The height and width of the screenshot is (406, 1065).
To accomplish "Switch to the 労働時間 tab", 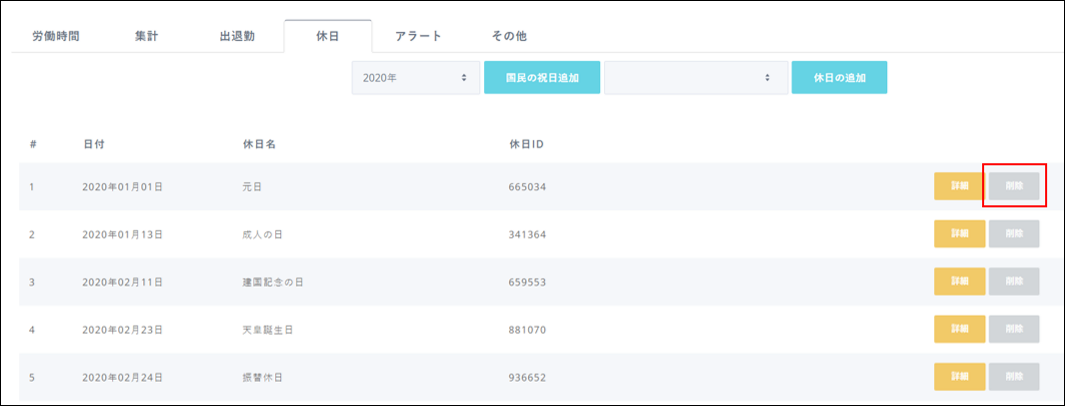I will [56, 36].
